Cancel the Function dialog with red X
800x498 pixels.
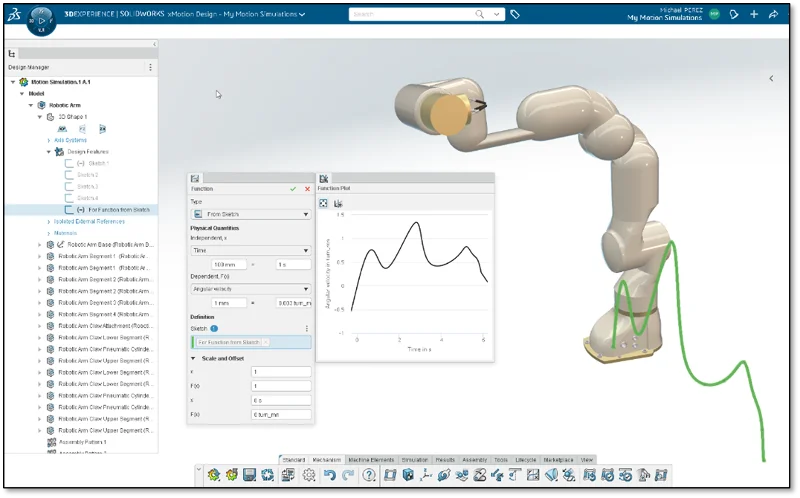(307, 188)
